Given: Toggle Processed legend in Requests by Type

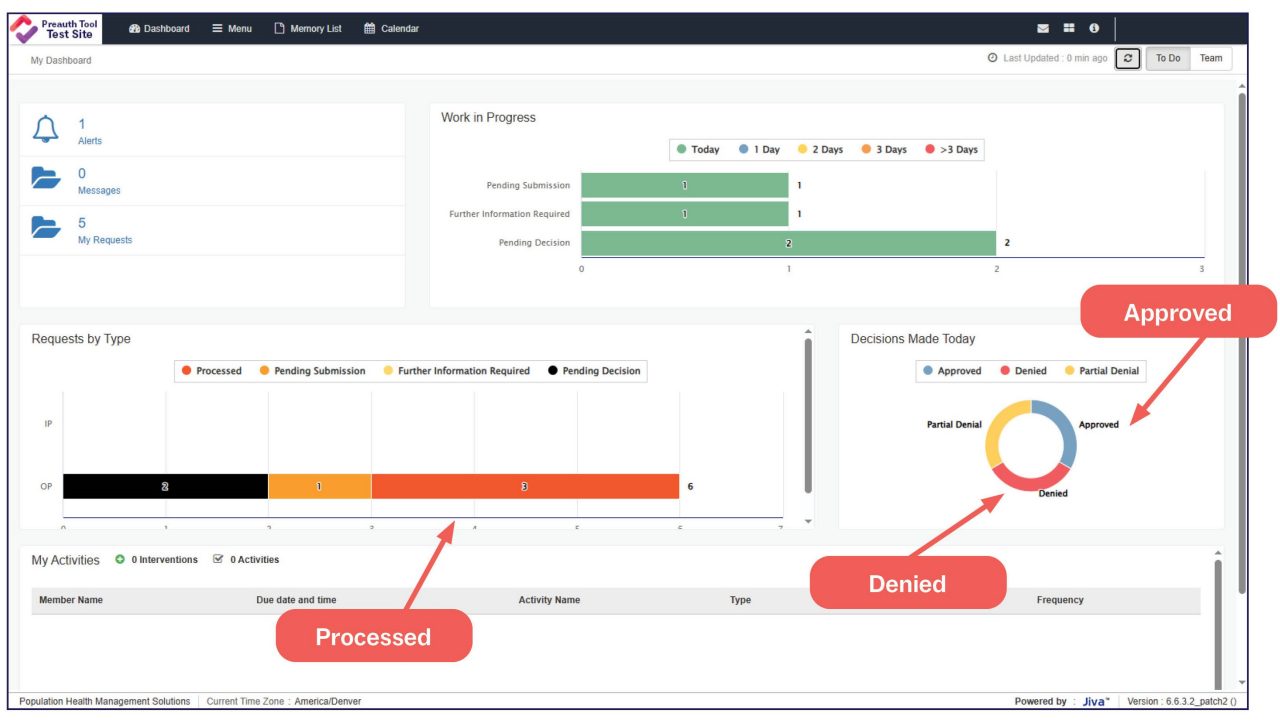Looking at the screenshot, I should click(212, 371).
